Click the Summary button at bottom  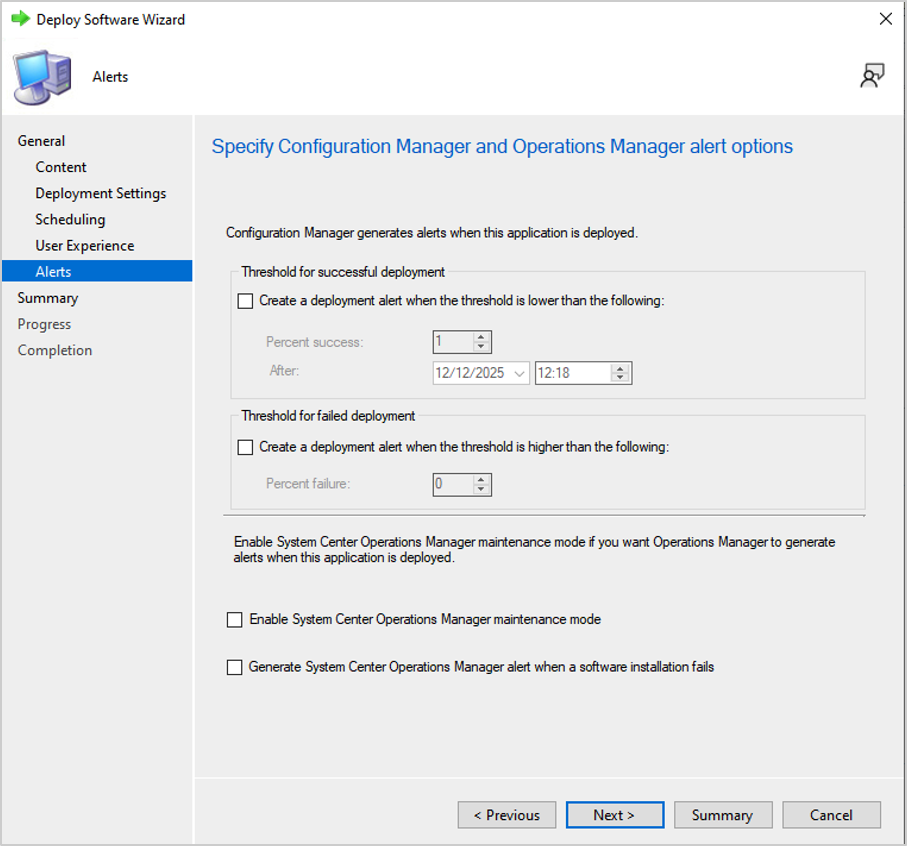723,815
